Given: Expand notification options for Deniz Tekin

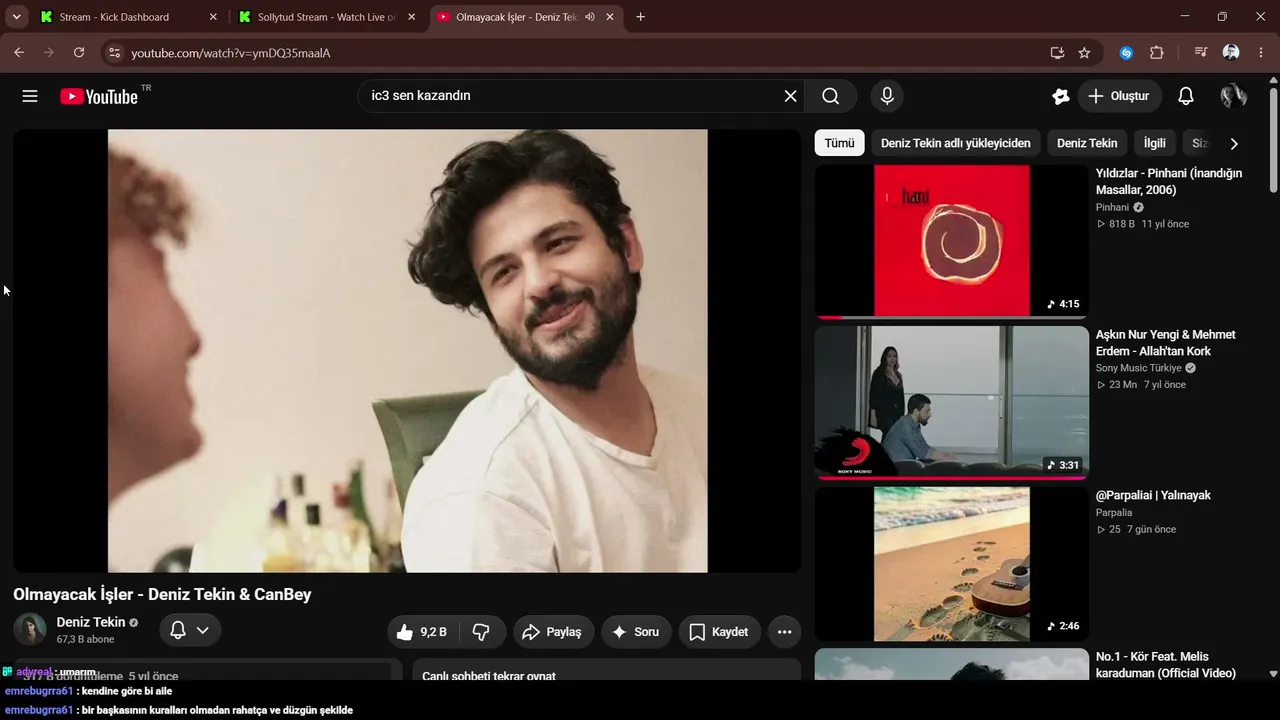Looking at the screenshot, I should click(x=190, y=630).
